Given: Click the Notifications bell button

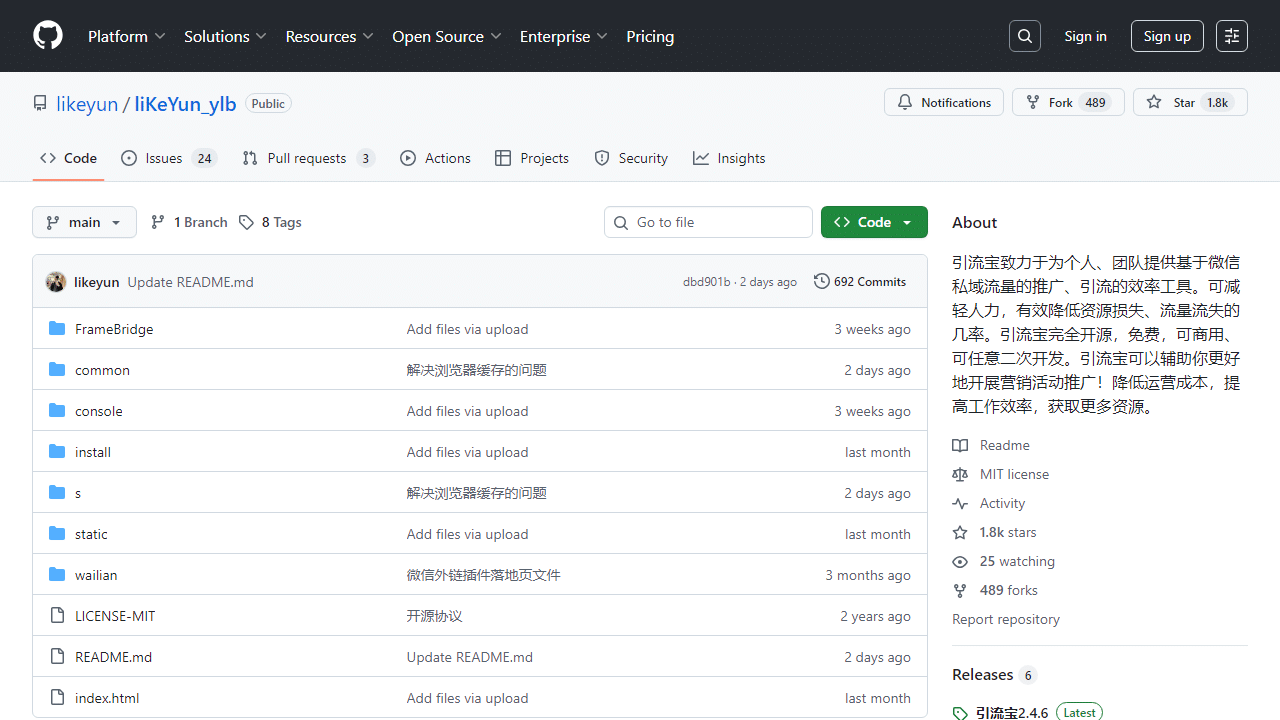Looking at the screenshot, I should point(944,102).
